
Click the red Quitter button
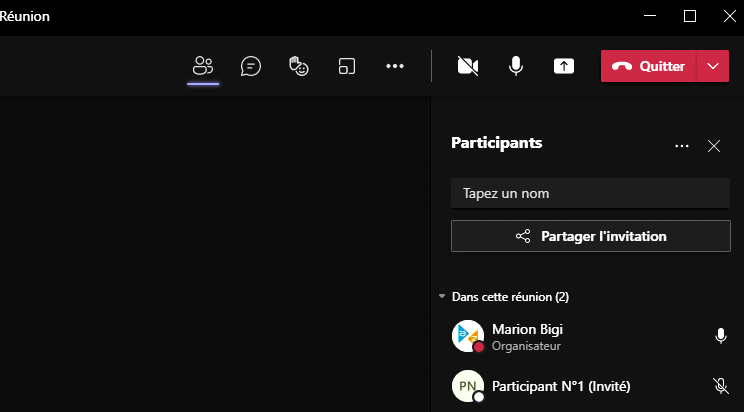tap(648, 66)
